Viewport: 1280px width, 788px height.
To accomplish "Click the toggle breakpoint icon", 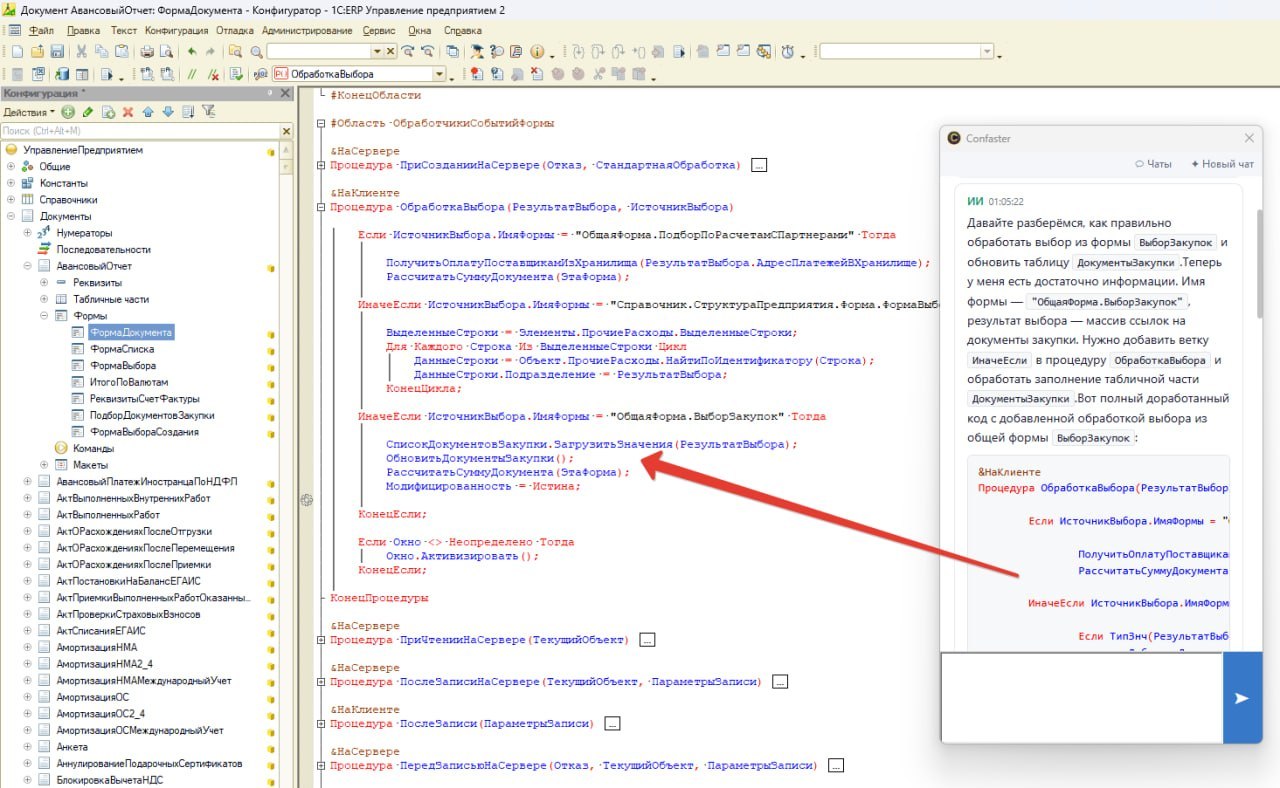I will click(x=476, y=74).
